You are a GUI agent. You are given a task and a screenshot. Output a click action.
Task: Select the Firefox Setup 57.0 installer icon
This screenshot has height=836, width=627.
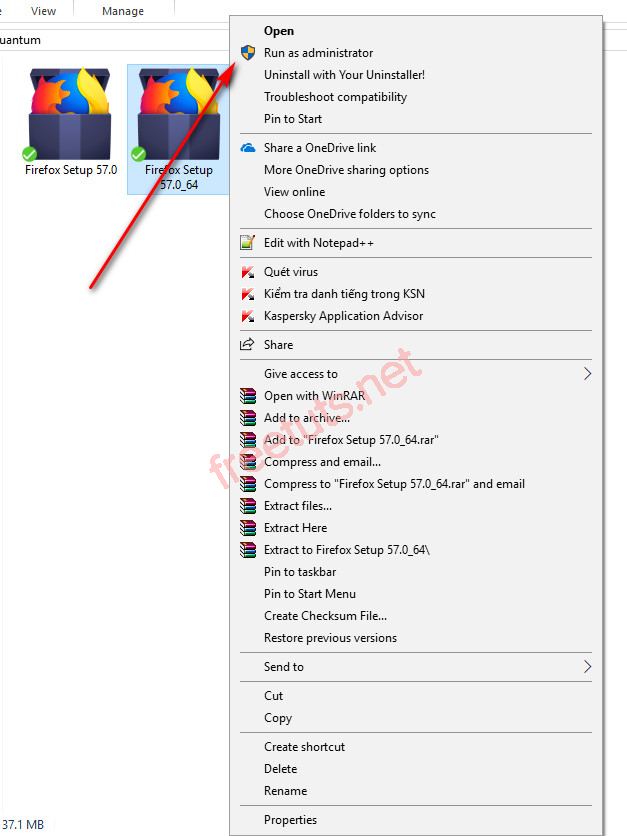[70, 113]
